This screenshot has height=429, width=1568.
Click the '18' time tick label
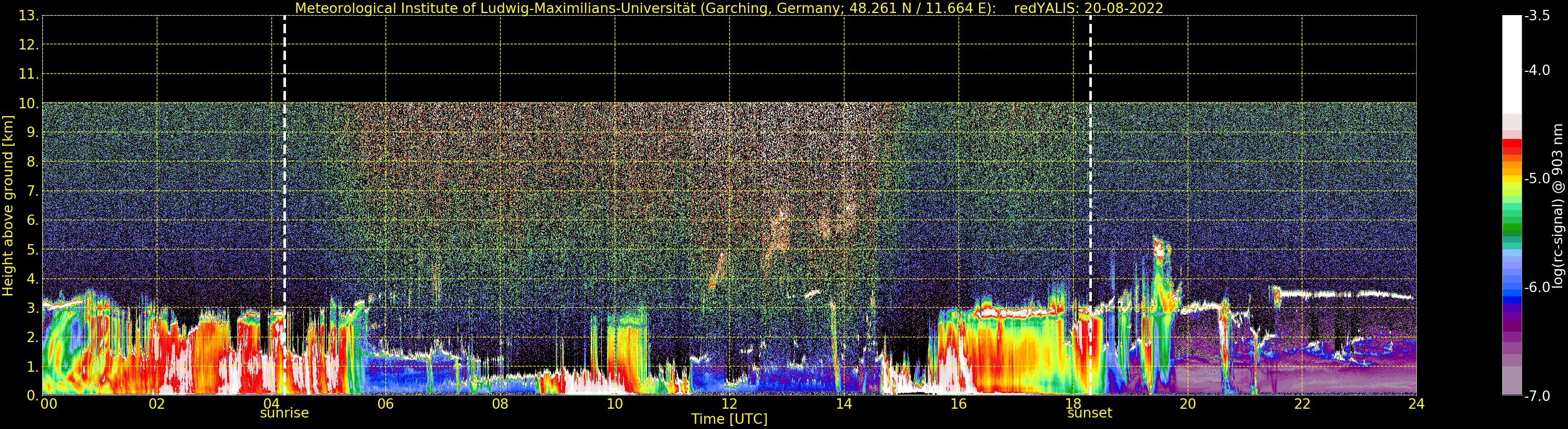pos(1073,404)
